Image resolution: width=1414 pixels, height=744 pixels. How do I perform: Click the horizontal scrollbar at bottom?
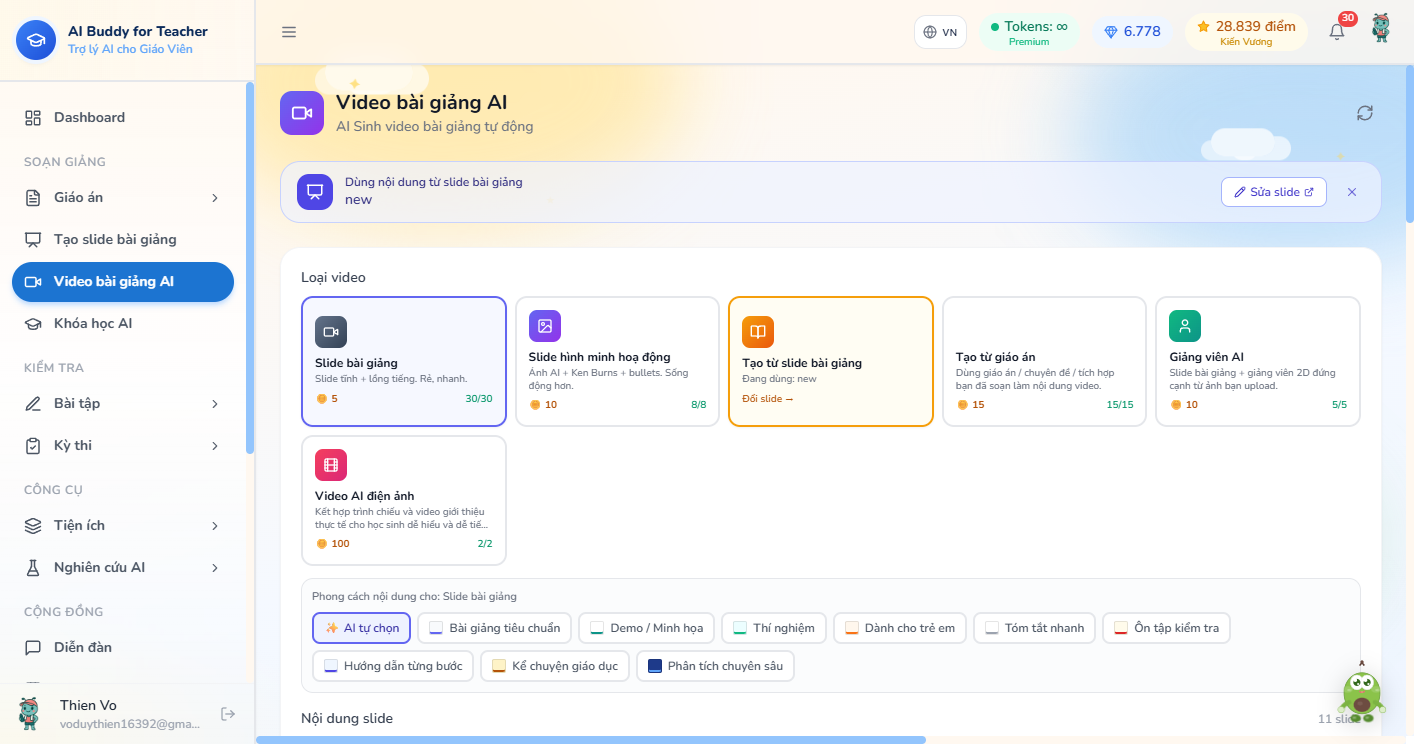click(x=591, y=740)
